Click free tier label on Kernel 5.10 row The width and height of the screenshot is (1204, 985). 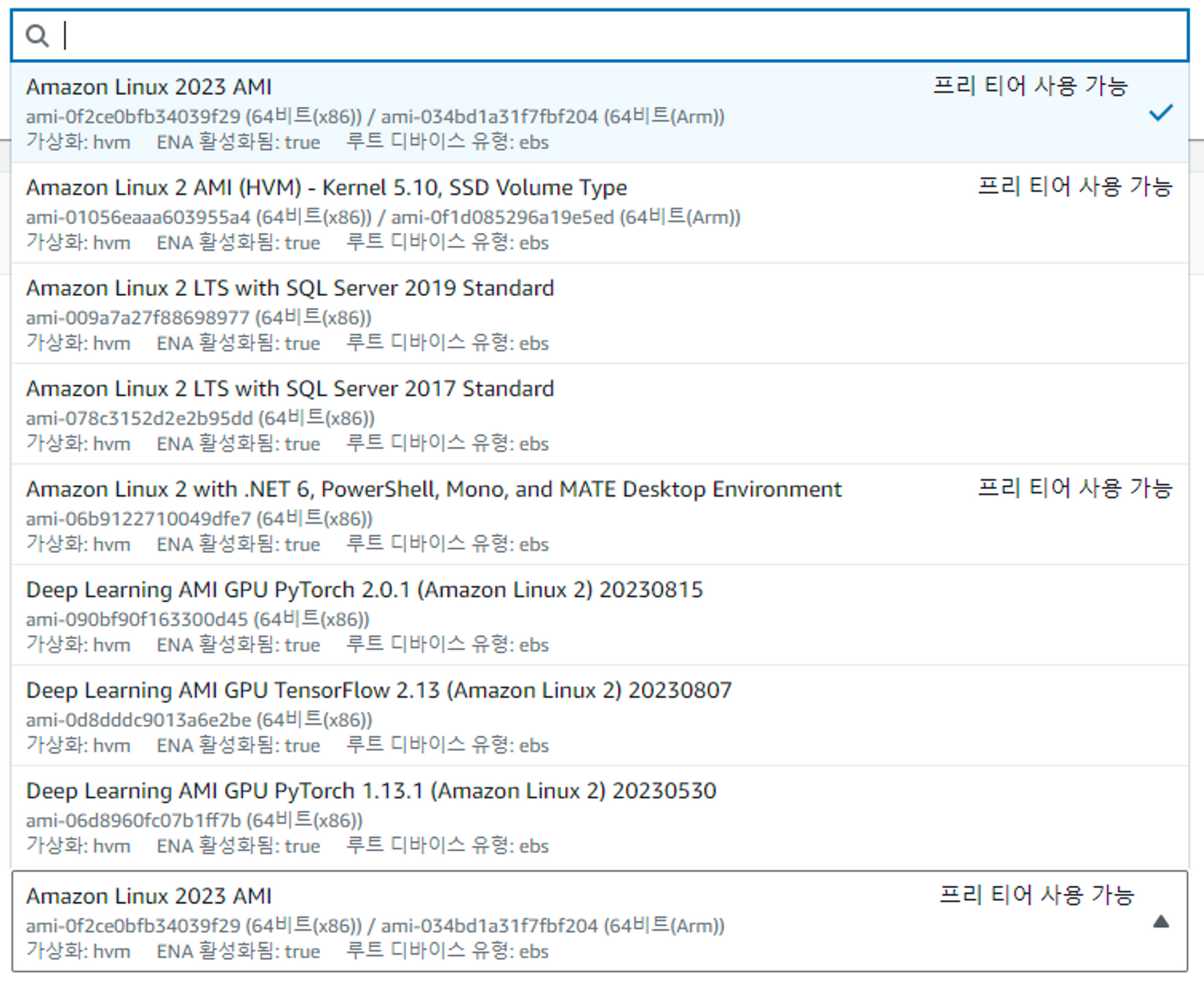point(1075,187)
